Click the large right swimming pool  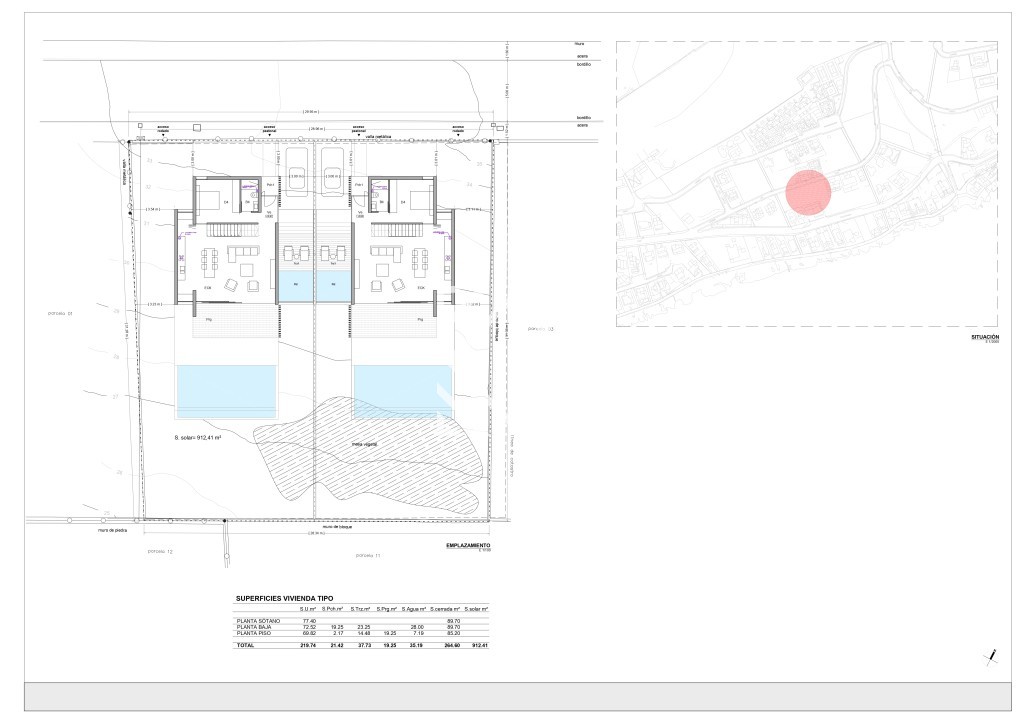tap(402, 390)
